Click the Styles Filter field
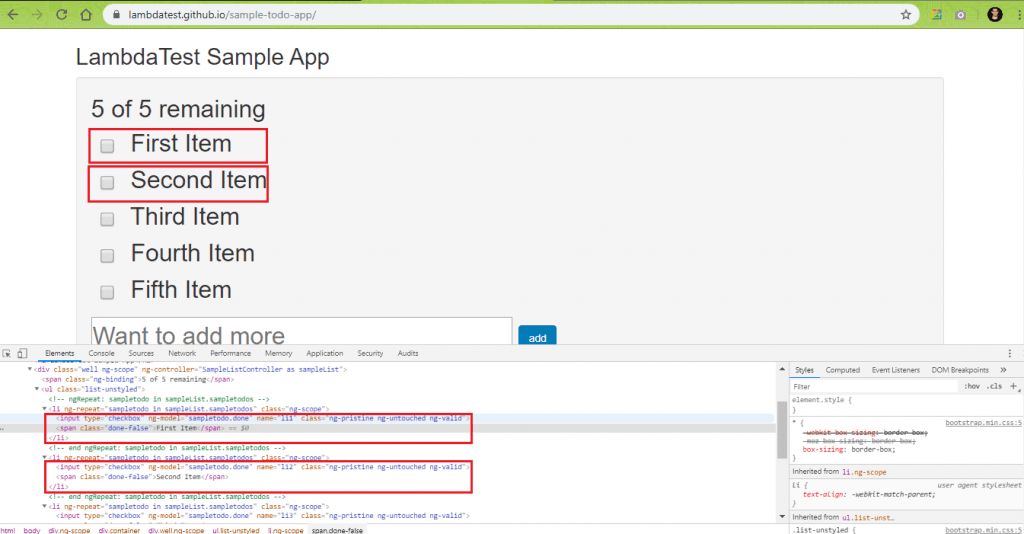This screenshot has width=1024, height=534. (875, 386)
